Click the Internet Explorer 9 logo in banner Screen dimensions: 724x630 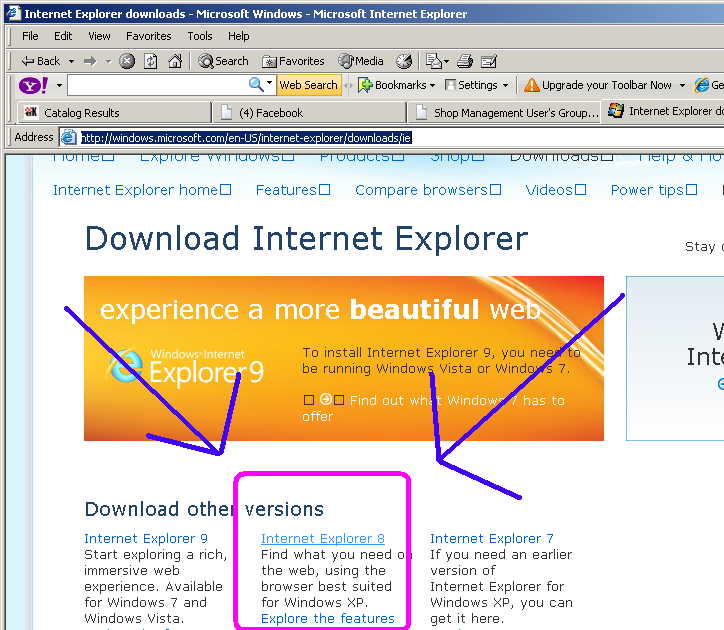186,367
